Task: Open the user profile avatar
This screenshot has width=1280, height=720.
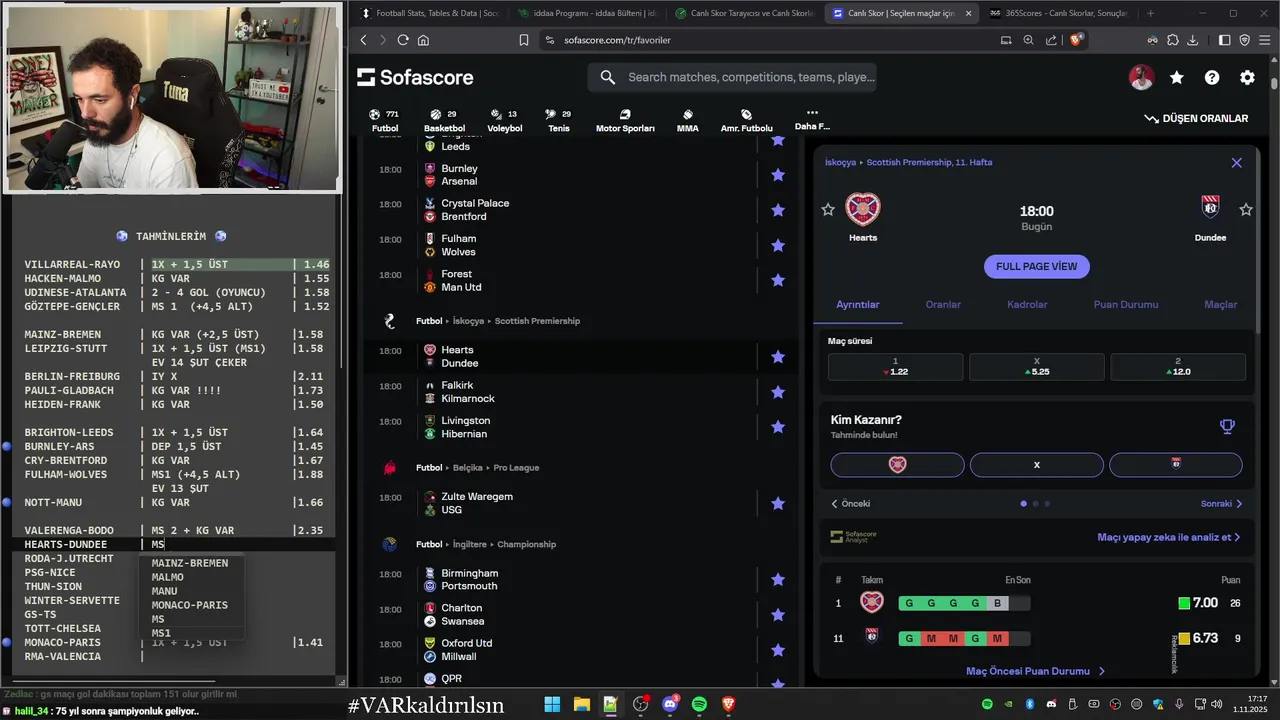Action: click(1141, 77)
